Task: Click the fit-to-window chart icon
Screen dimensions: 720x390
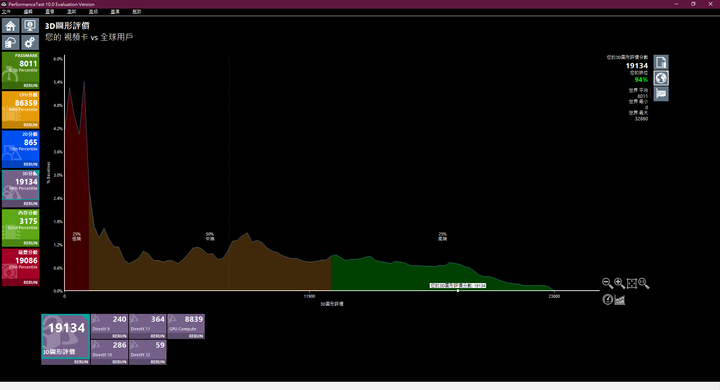Action: click(x=631, y=283)
